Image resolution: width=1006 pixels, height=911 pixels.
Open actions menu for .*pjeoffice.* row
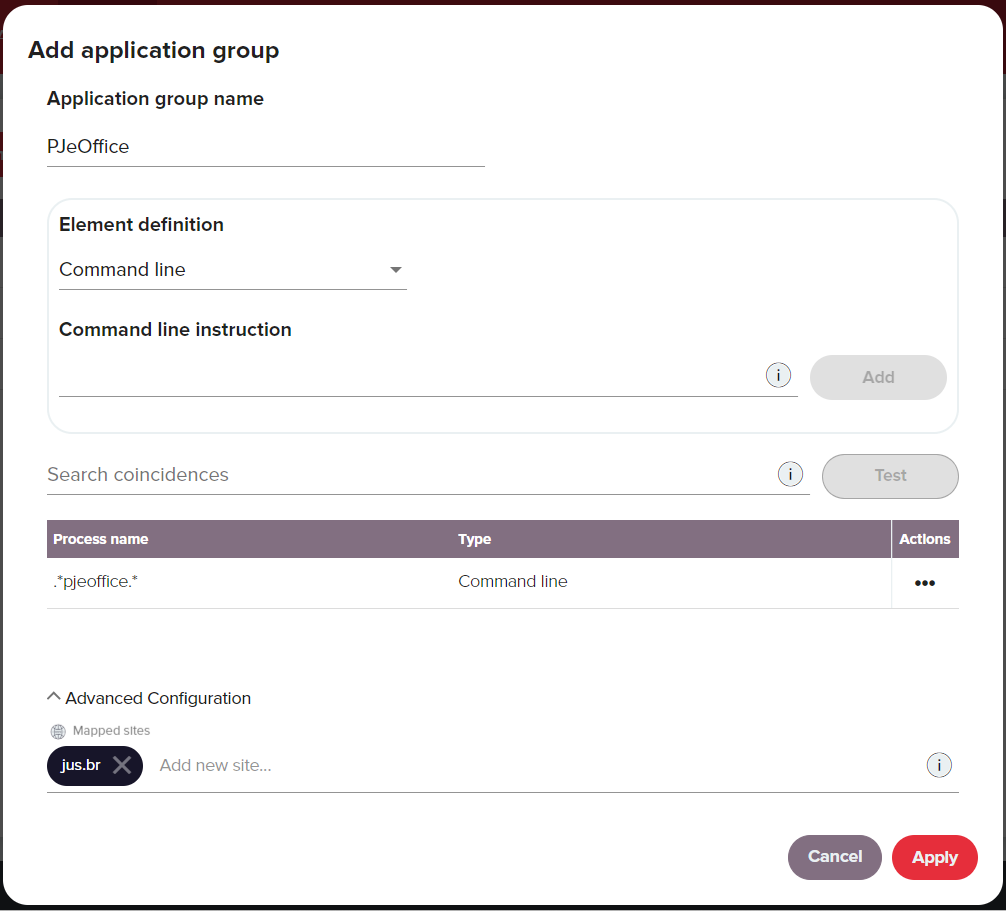point(925,583)
